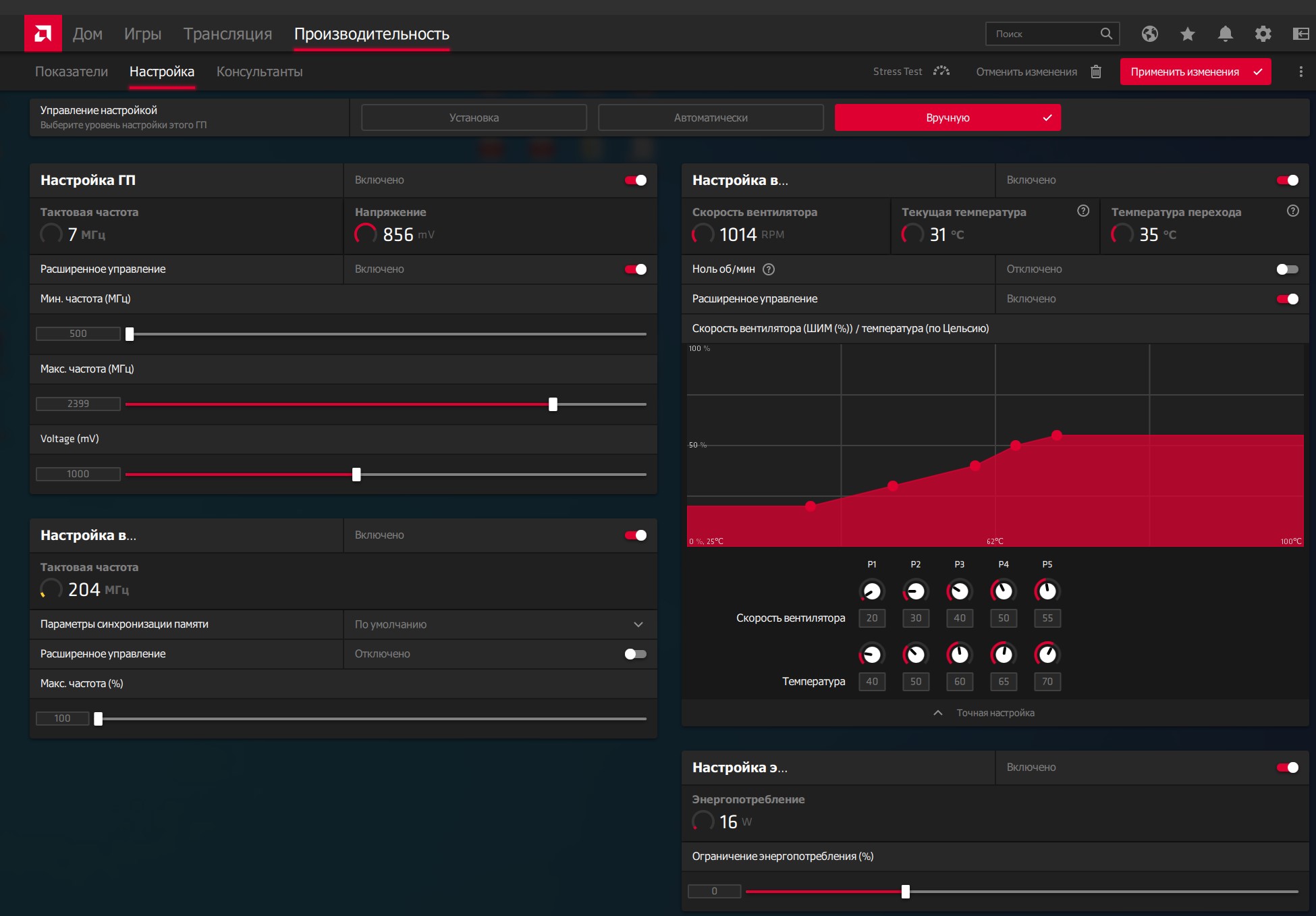Open notifications bell icon
The width and height of the screenshot is (1316, 916).
(1226, 34)
